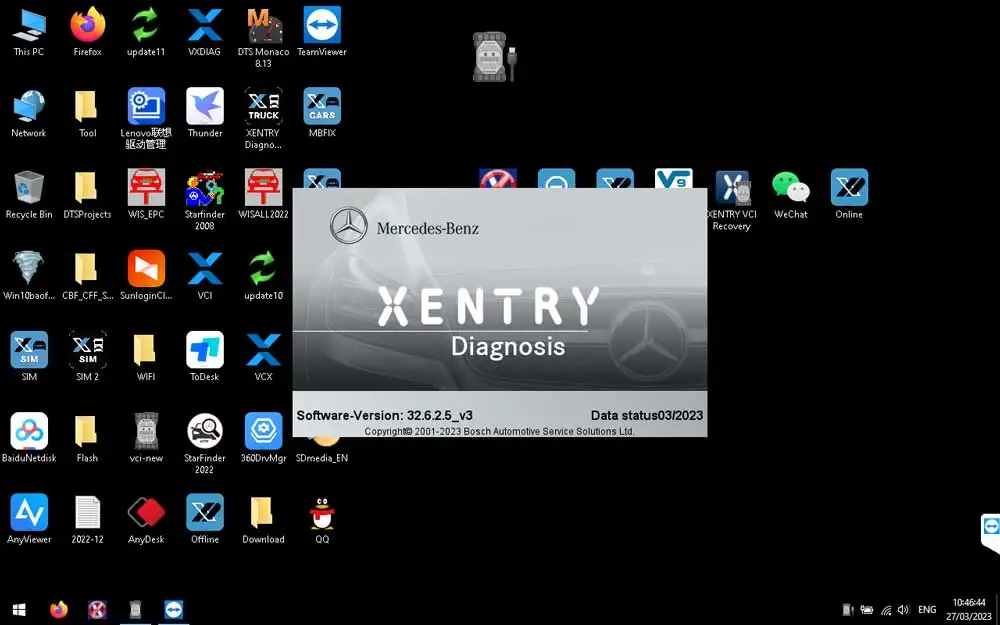Image resolution: width=1000 pixels, height=625 pixels.
Task: Launch the AnyDesk desktop icon
Action: pyautogui.click(x=146, y=518)
